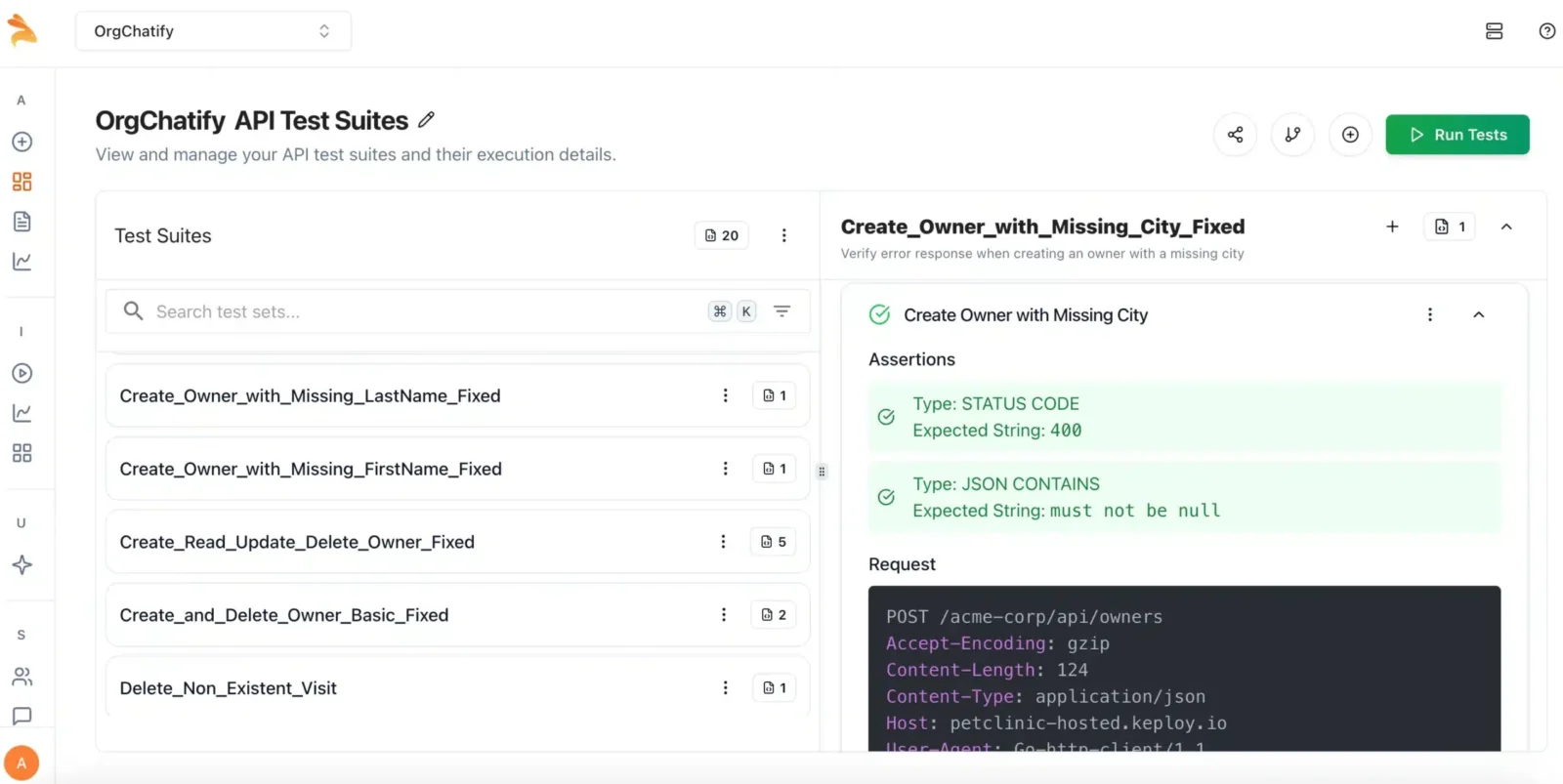The width and height of the screenshot is (1563, 784).
Task: Open the OrgChatify organization dropdown
Action: [213, 31]
